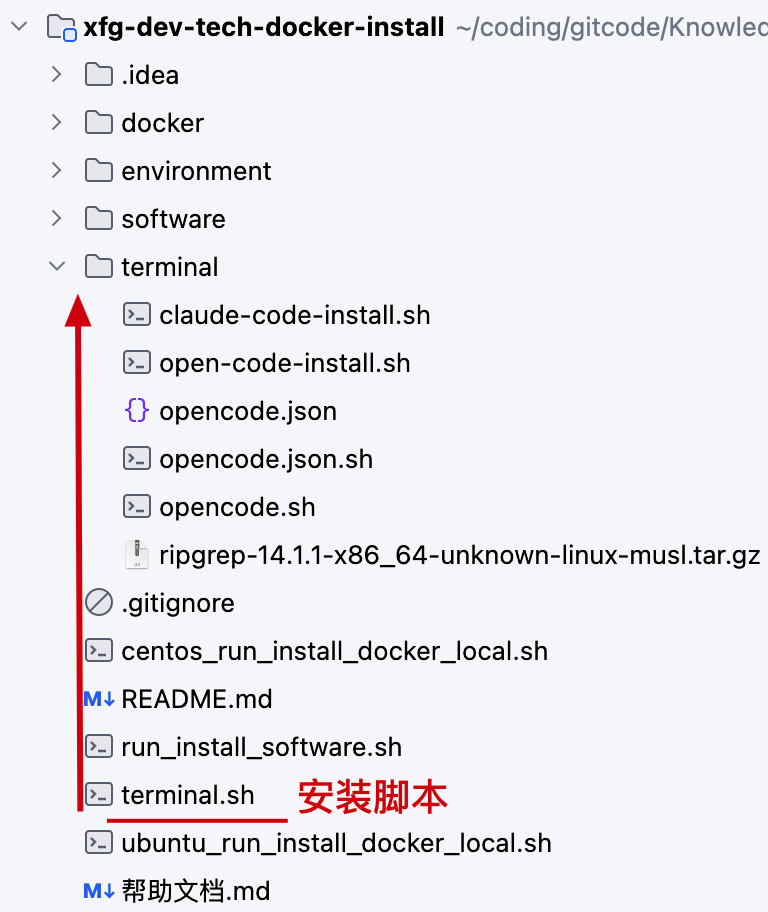Image resolution: width=768 pixels, height=912 pixels.
Task: Expand the .idea folder chevron
Action: (57, 75)
